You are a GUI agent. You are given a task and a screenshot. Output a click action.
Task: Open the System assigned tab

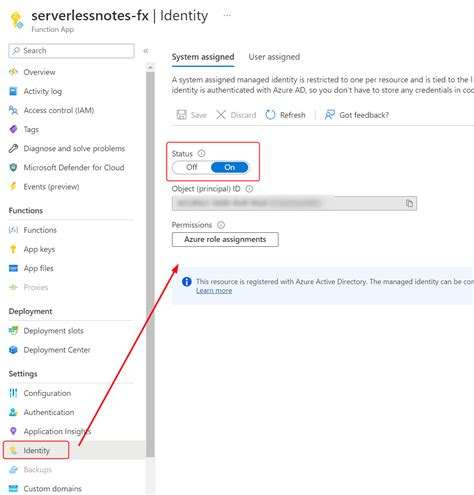[203, 57]
